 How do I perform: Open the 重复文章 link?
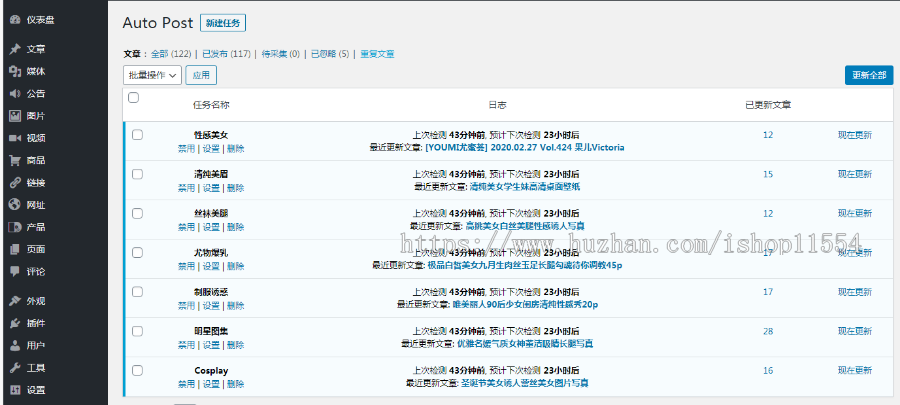(x=377, y=54)
